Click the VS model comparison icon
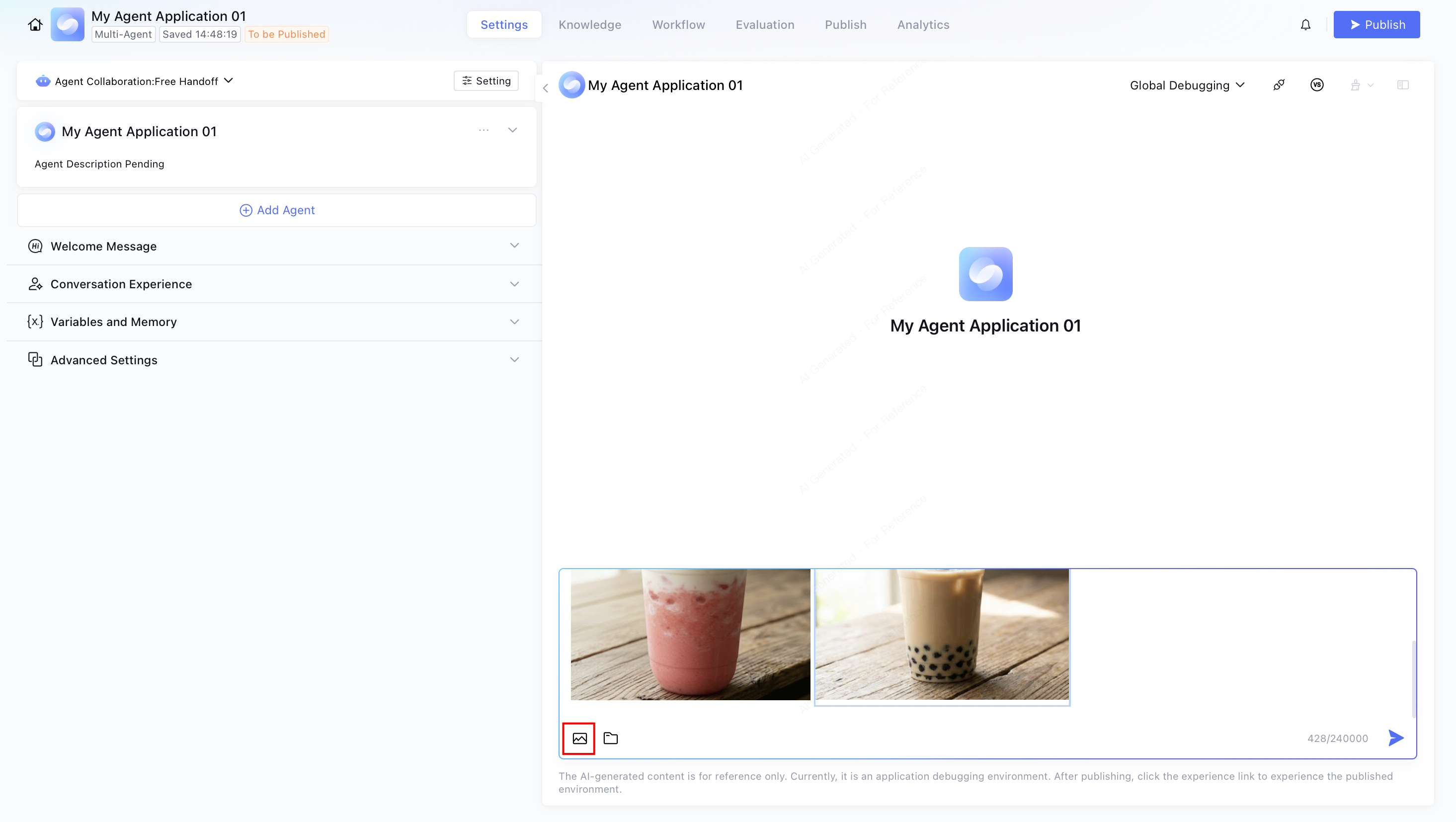Image resolution: width=1456 pixels, height=822 pixels. [x=1316, y=85]
